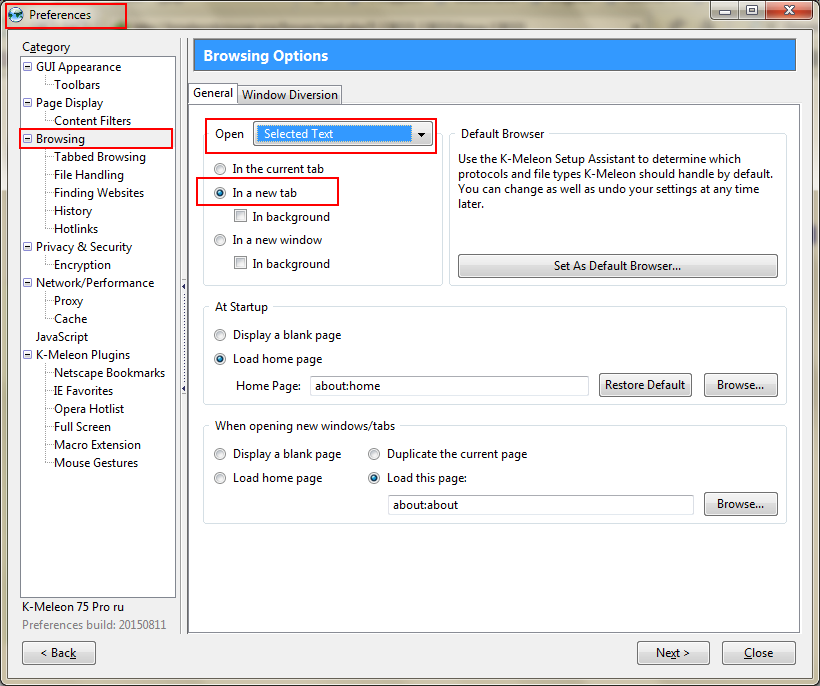Collapse the K-Meleon Plugins category

(28, 355)
